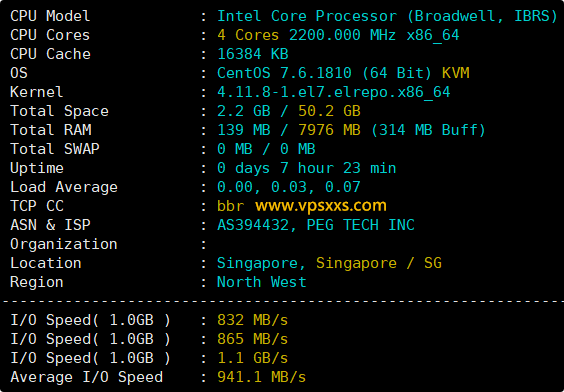Image resolution: width=564 pixels, height=392 pixels.
Task: Select load values '0.00, 0.03, 0.07'
Action: point(288,187)
